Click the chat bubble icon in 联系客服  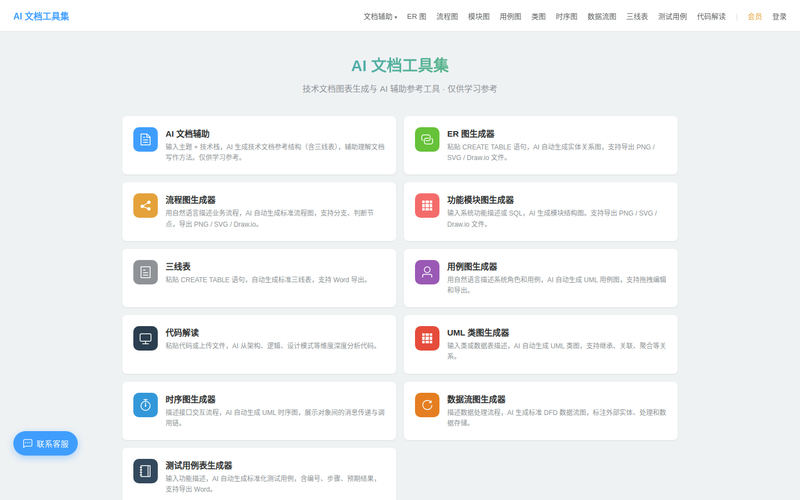[28, 443]
